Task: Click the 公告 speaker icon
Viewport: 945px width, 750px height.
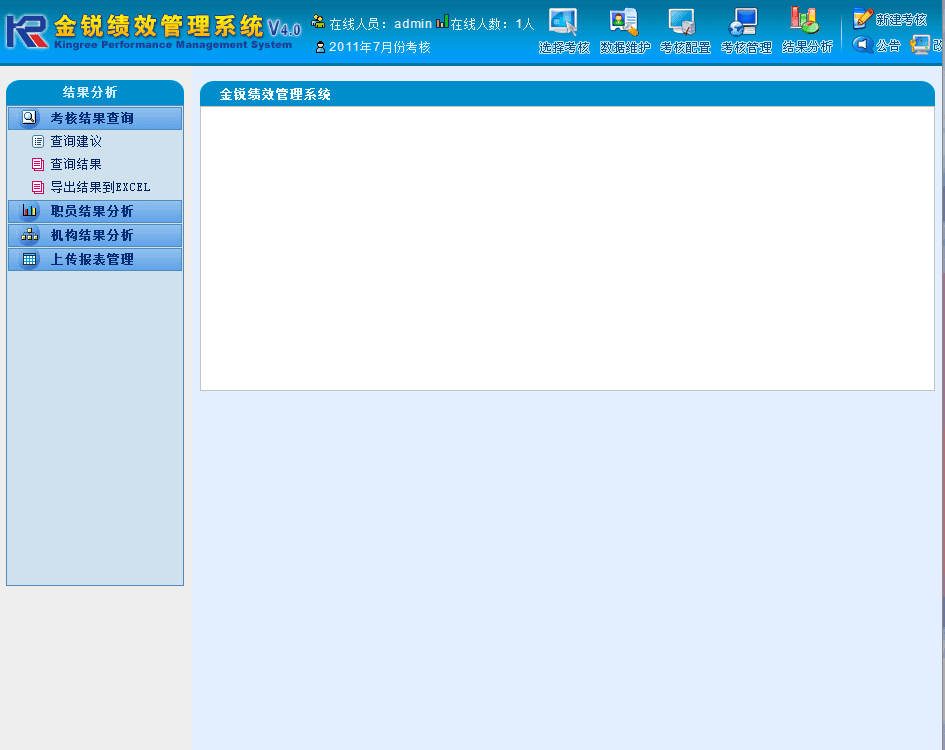Action: pos(862,45)
